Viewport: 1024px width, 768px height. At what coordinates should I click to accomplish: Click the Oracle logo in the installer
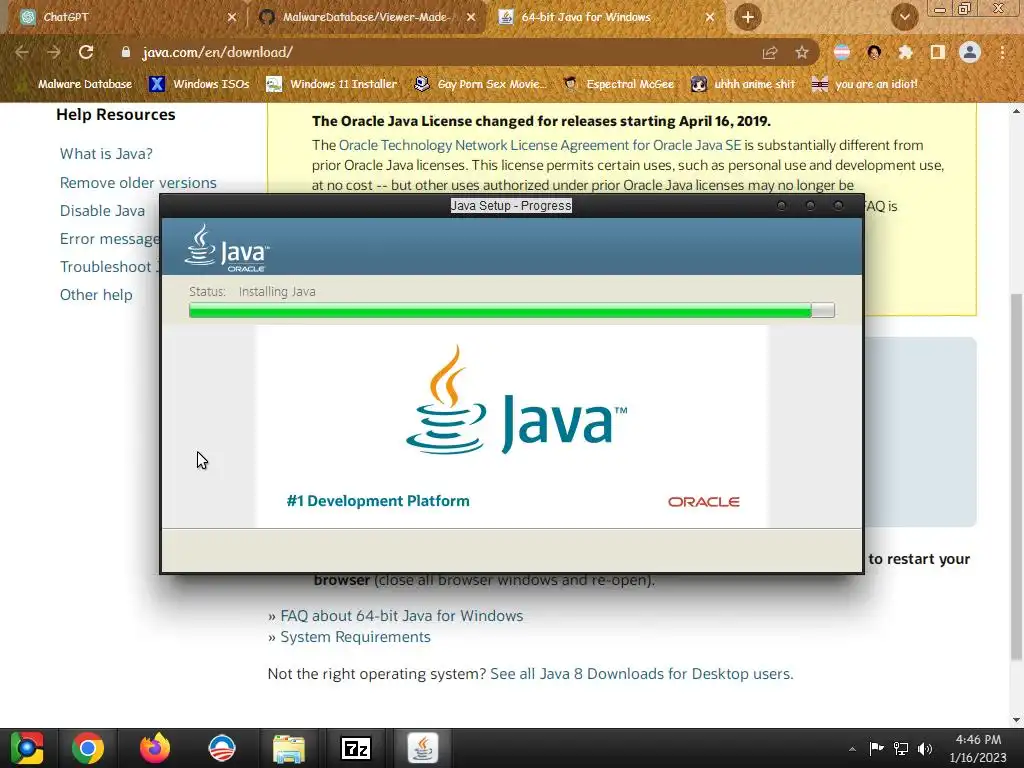pyautogui.click(x=703, y=502)
